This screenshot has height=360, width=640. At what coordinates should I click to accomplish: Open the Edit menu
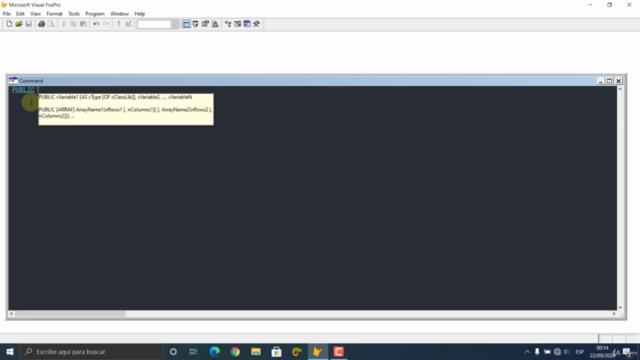click(20, 14)
